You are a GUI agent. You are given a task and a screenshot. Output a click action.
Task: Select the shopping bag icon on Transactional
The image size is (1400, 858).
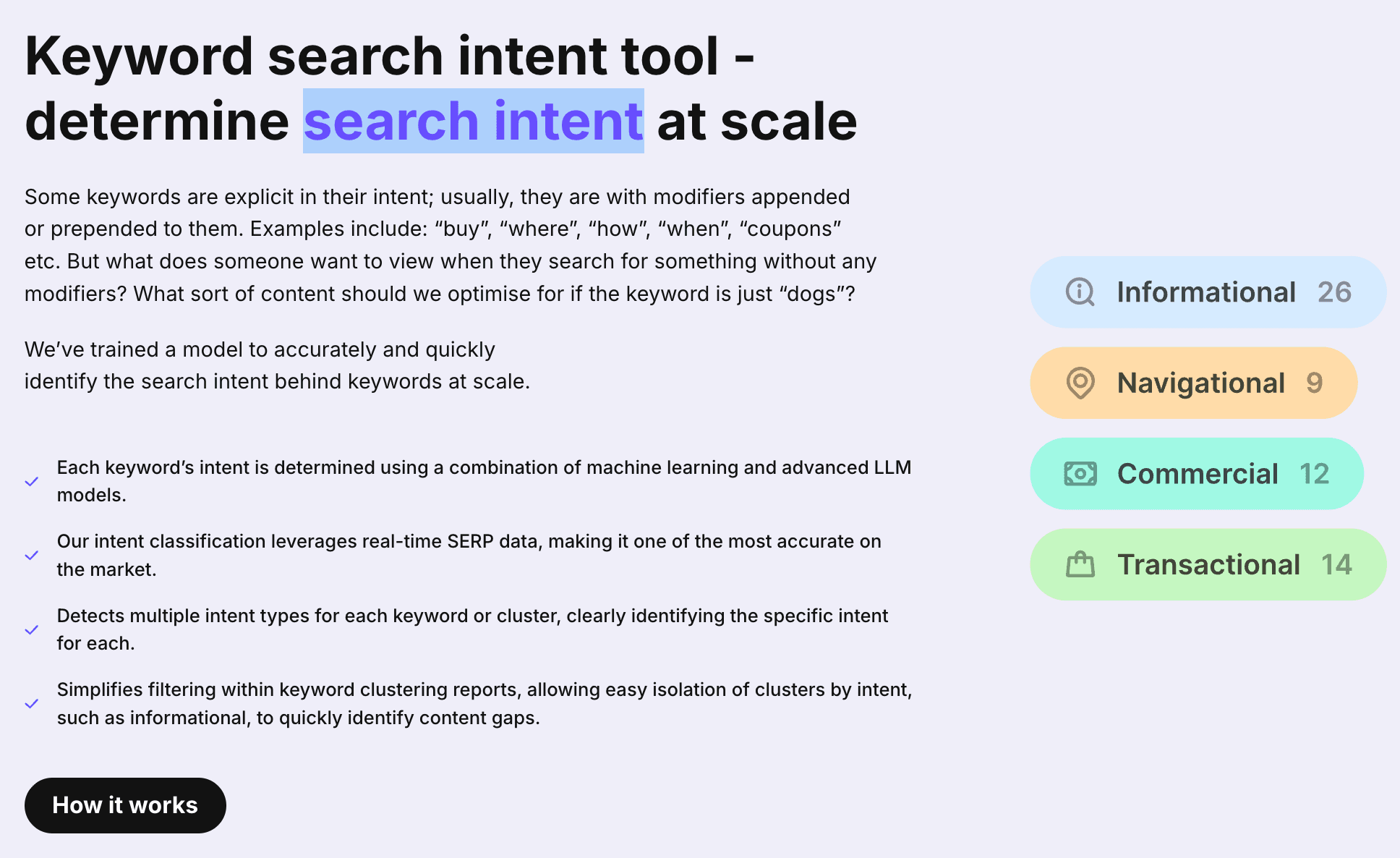point(1082,564)
